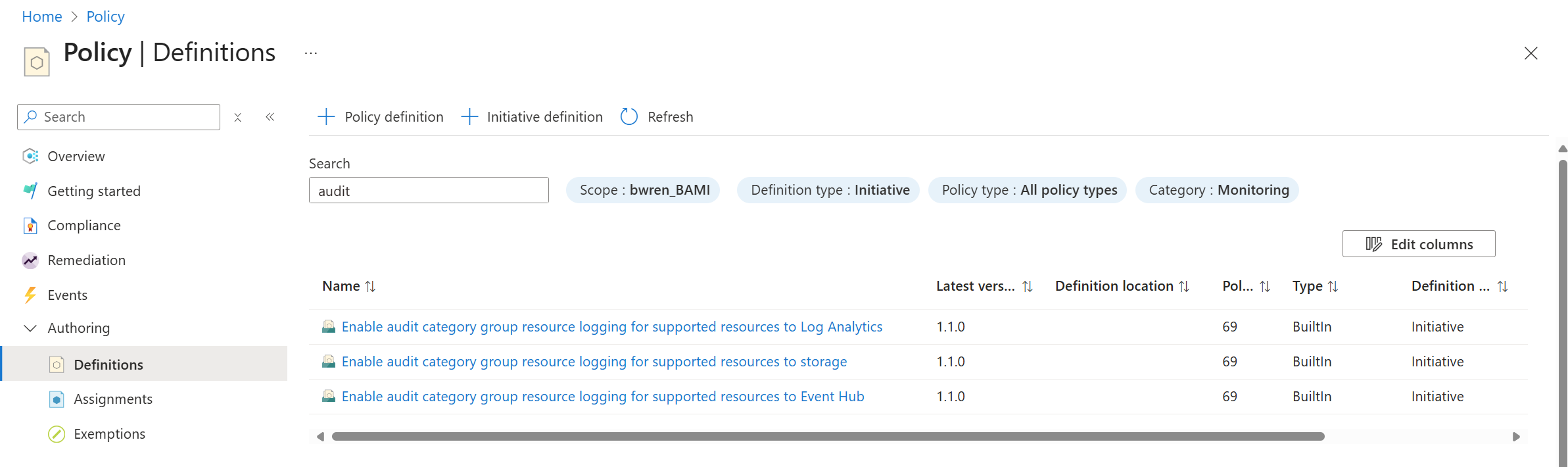This screenshot has height=467, width=1568.
Task: Toggle sorting on the Type column
Action: tap(1333, 286)
